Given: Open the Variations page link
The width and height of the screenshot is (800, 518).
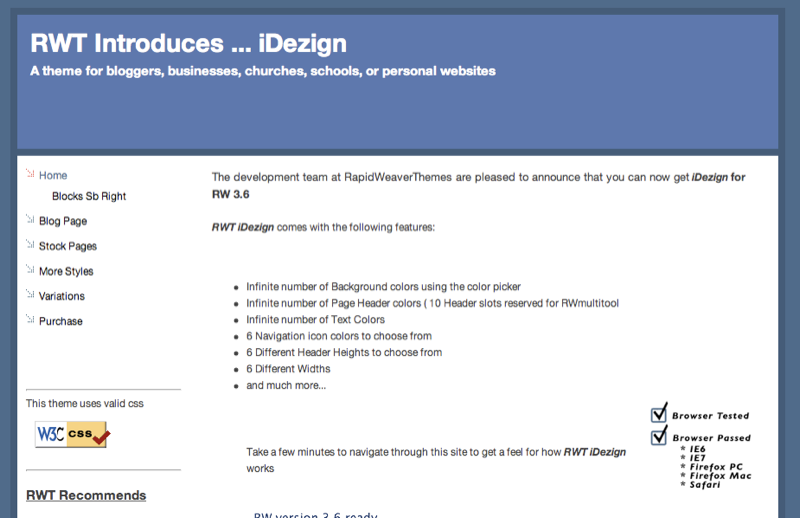Looking at the screenshot, I should pyautogui.click(x=61, y=296).
